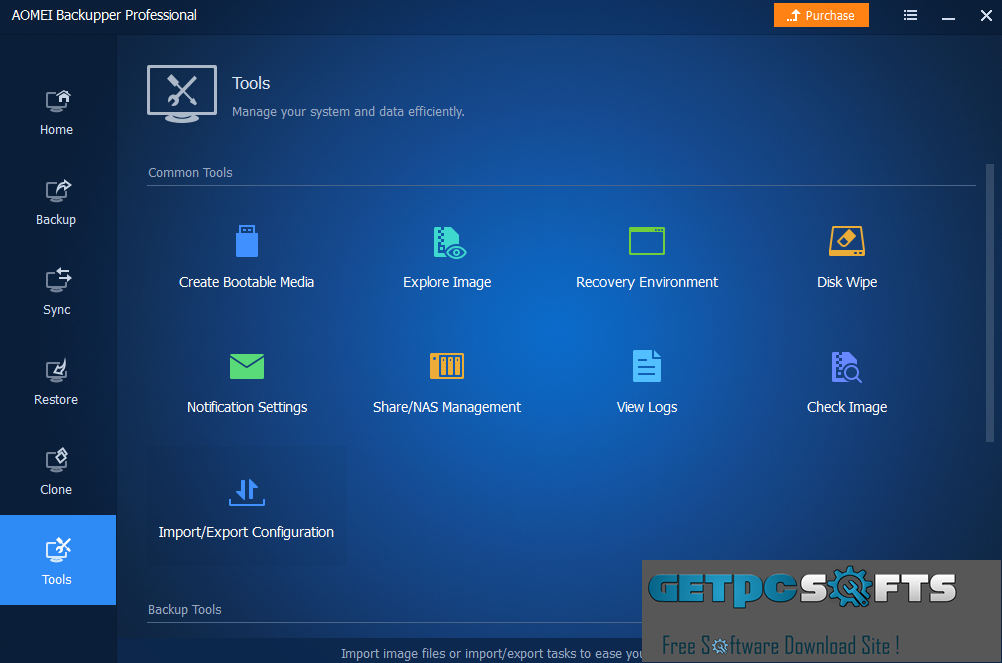Click the Tools page heading text
Screen dimensions: 1002x663
[251, 83]
